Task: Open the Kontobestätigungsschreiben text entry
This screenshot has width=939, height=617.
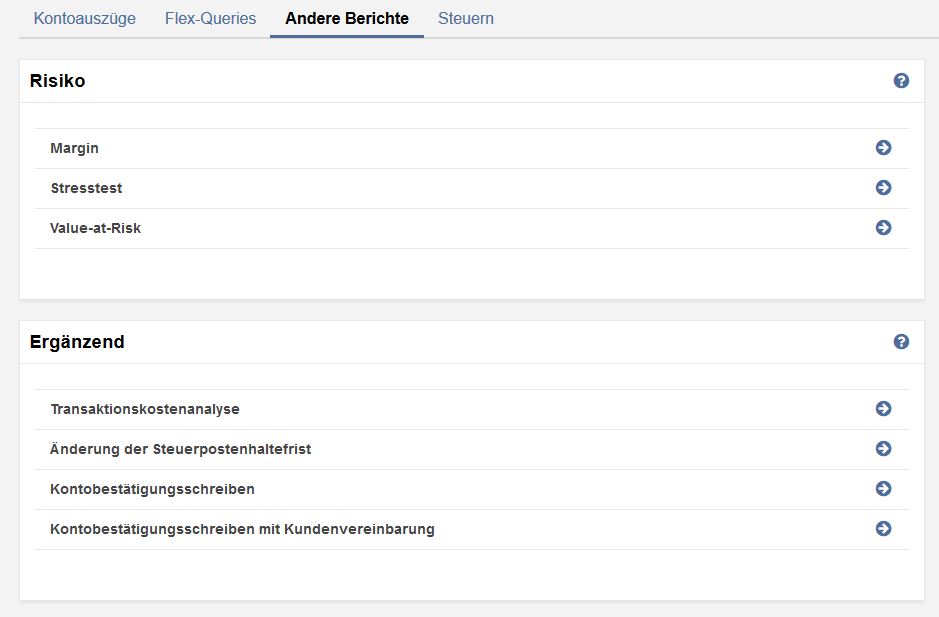Action: point(152,489)
